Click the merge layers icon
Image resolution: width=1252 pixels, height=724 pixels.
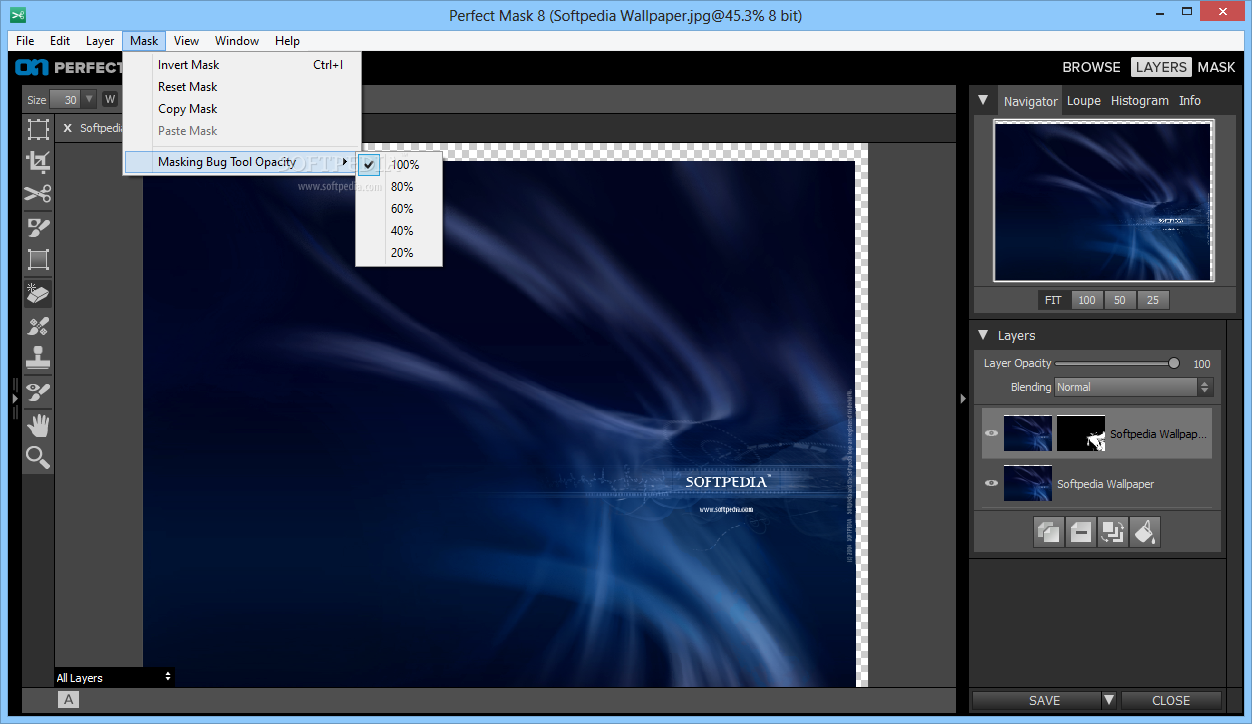(x=1112, y=532)
